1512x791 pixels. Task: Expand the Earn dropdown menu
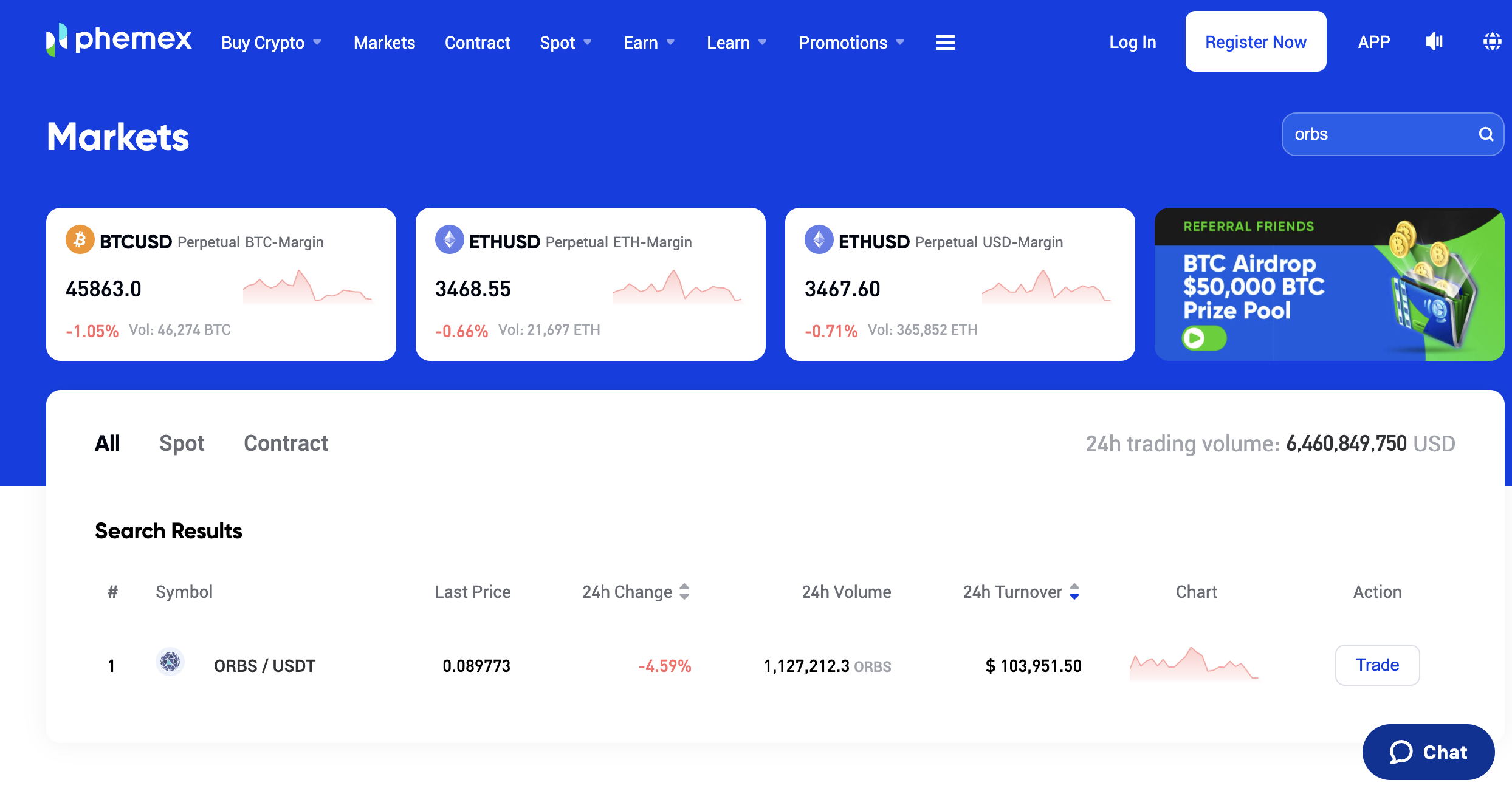point(649,43)
